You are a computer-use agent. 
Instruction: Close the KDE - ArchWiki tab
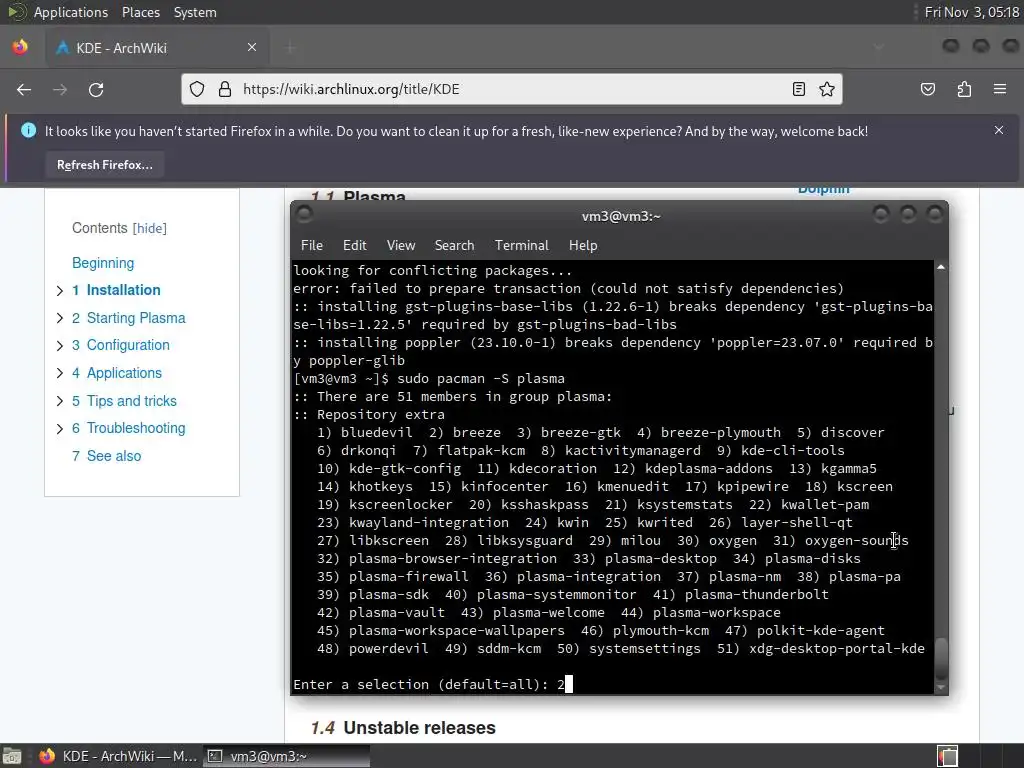coord(251,48)
